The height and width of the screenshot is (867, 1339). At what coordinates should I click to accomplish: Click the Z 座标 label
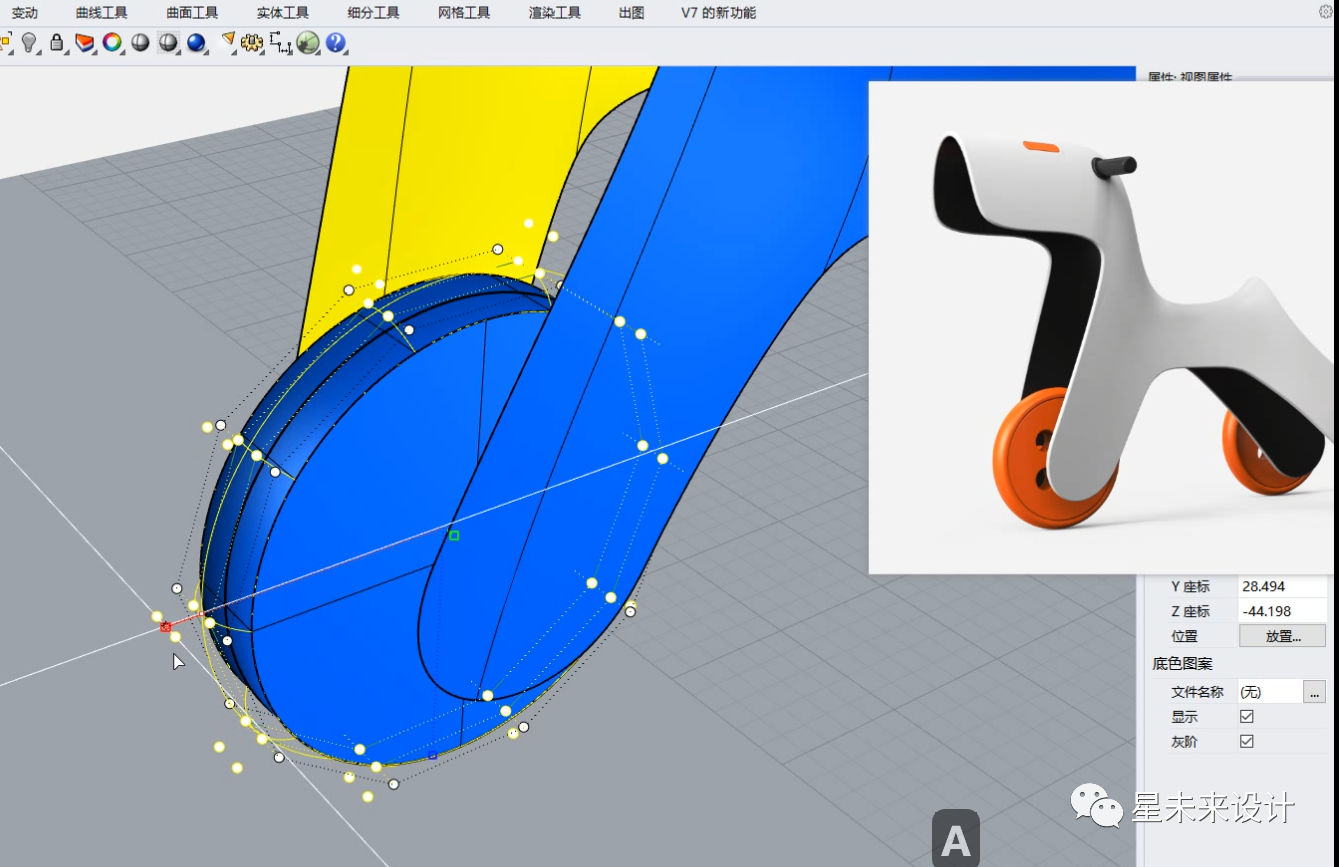[1190, 611]
